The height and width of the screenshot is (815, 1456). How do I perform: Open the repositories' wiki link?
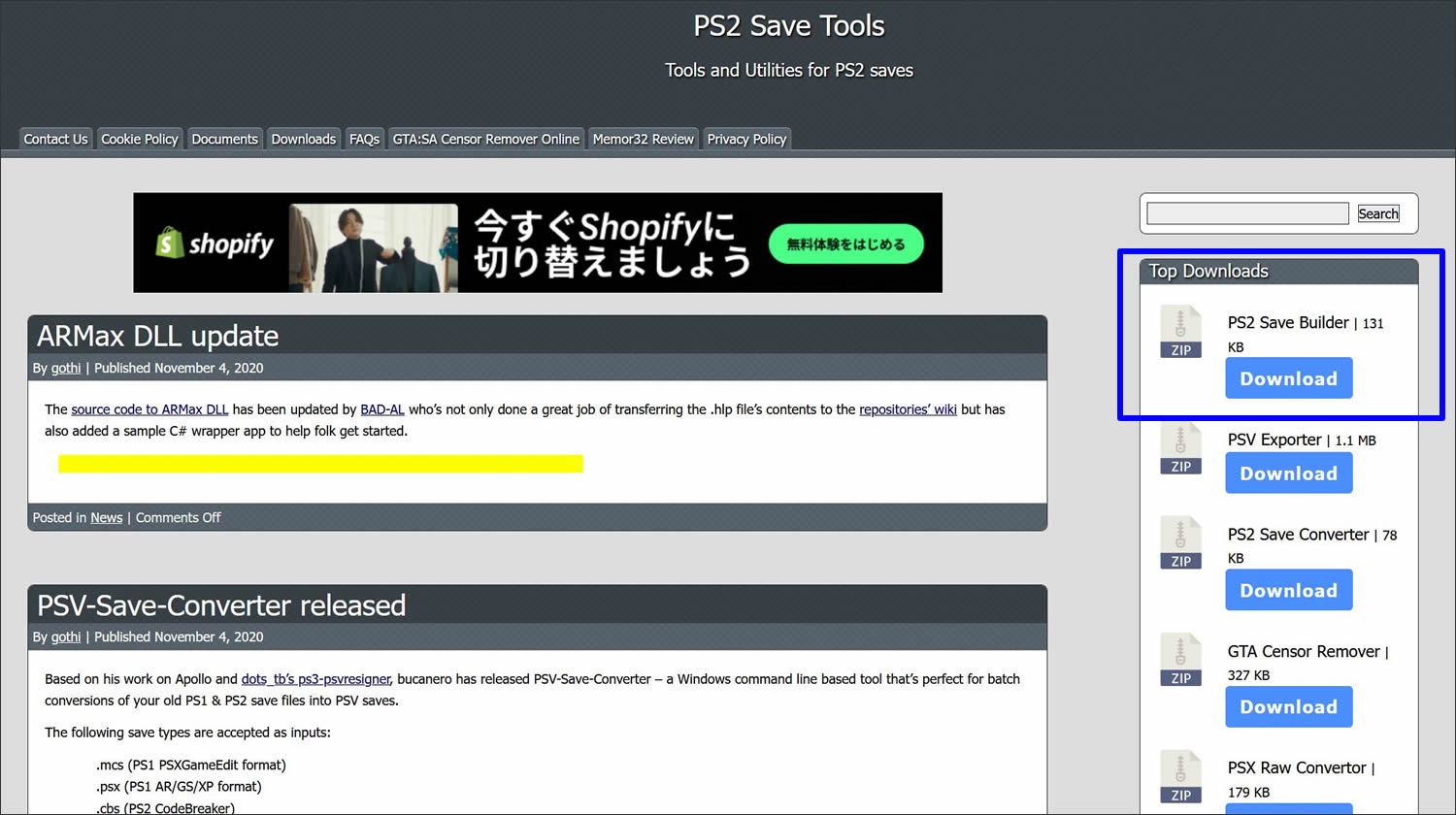908,409
